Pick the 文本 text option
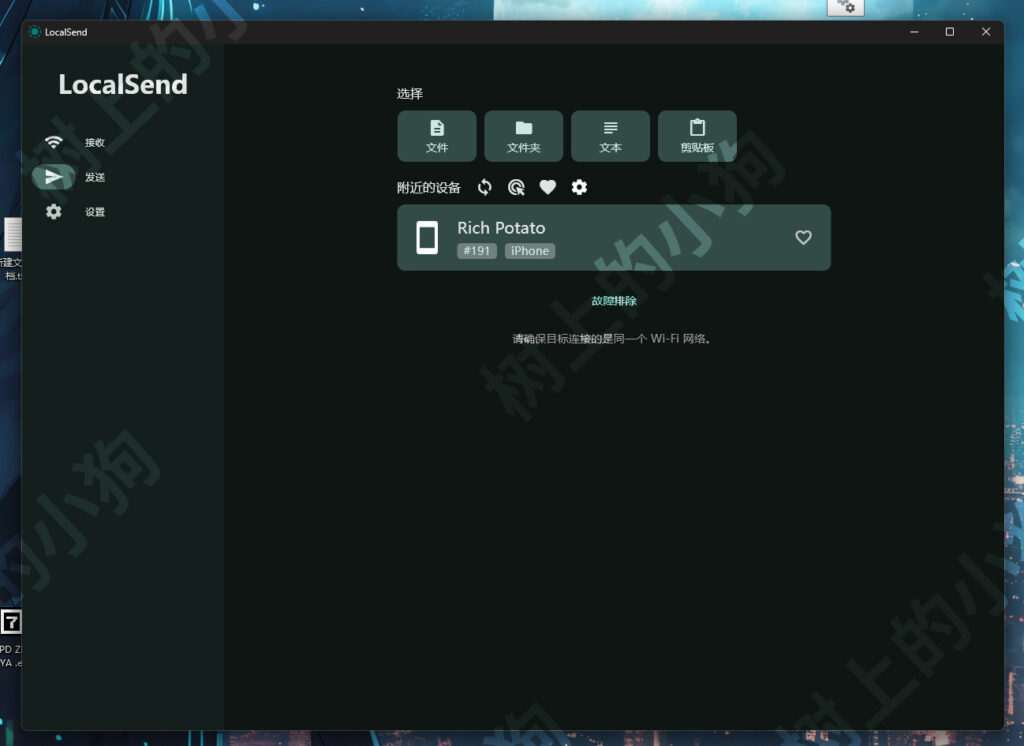The height and width of the screenshot is (746, 1024). (x=610, y=136)
